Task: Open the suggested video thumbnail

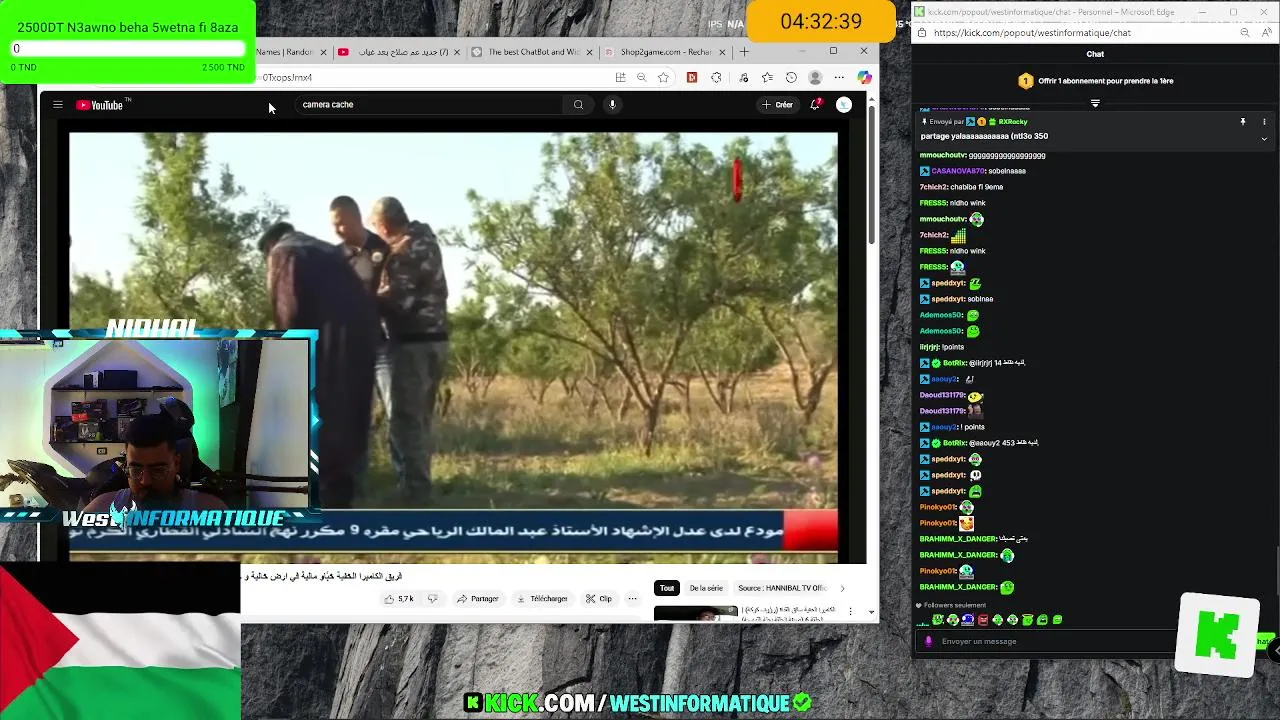Action: click(x=696, y=612)
